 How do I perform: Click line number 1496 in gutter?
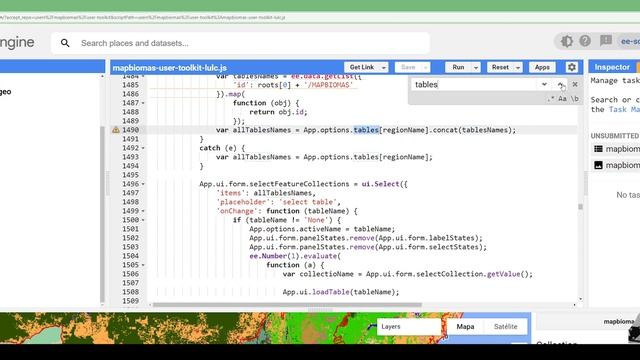[x=131, y=184]
